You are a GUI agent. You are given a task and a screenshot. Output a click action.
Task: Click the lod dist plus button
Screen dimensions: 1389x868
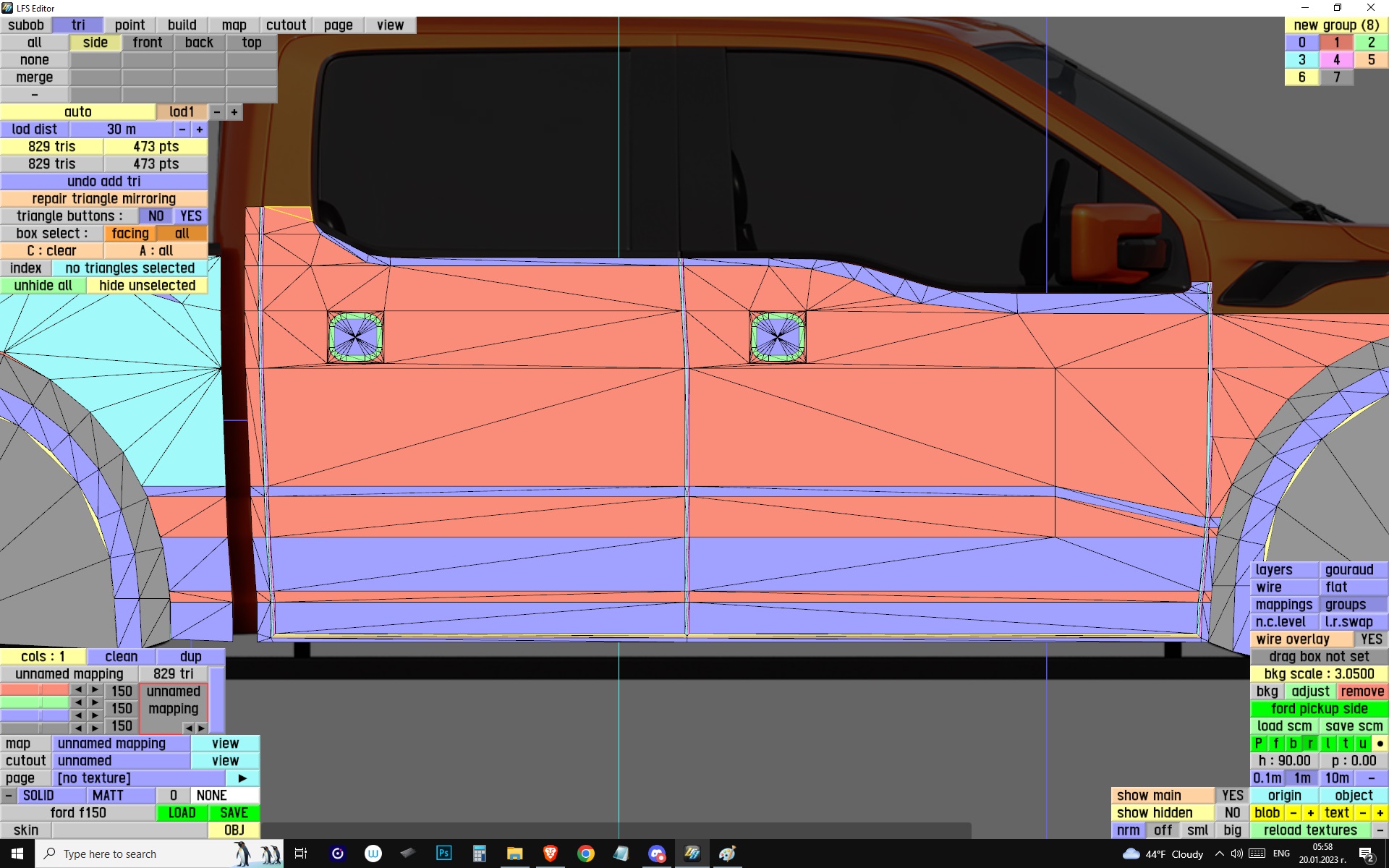pos(200,129)
